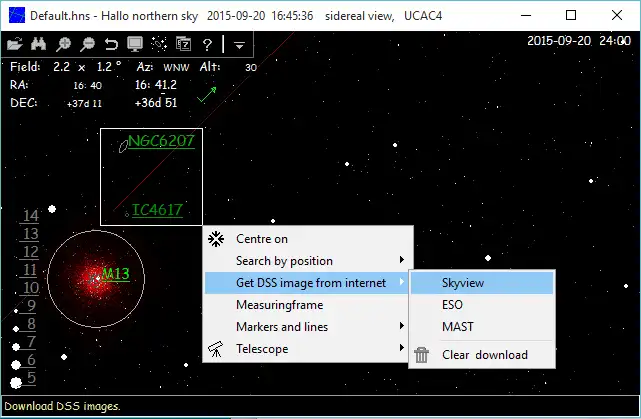The width and height of the screenshot is (641, 419).
Task: Click Clear download menu entry
Action: click(482, 355)
